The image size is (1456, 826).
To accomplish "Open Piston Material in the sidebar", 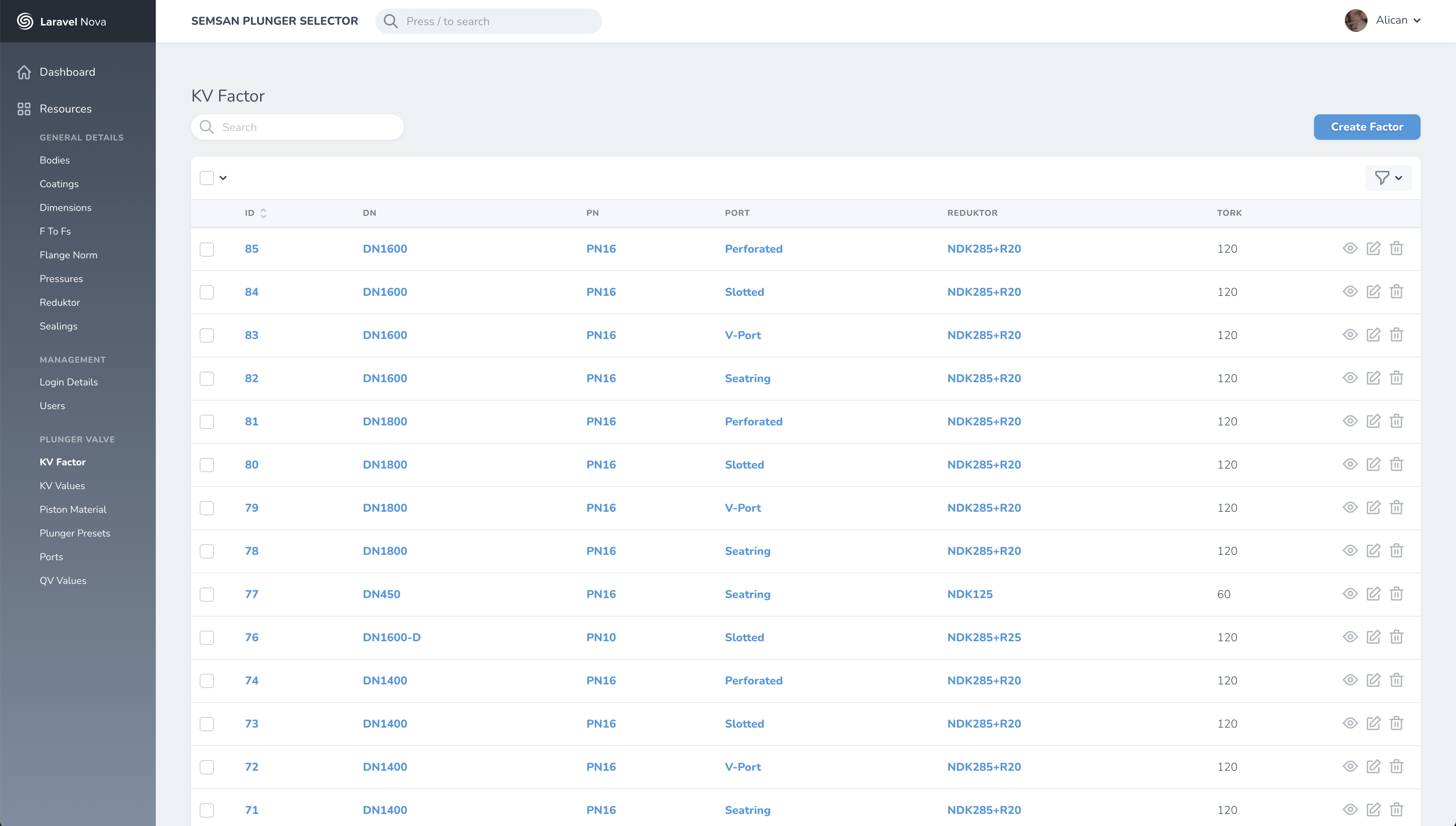I will [x=73, y=510].
